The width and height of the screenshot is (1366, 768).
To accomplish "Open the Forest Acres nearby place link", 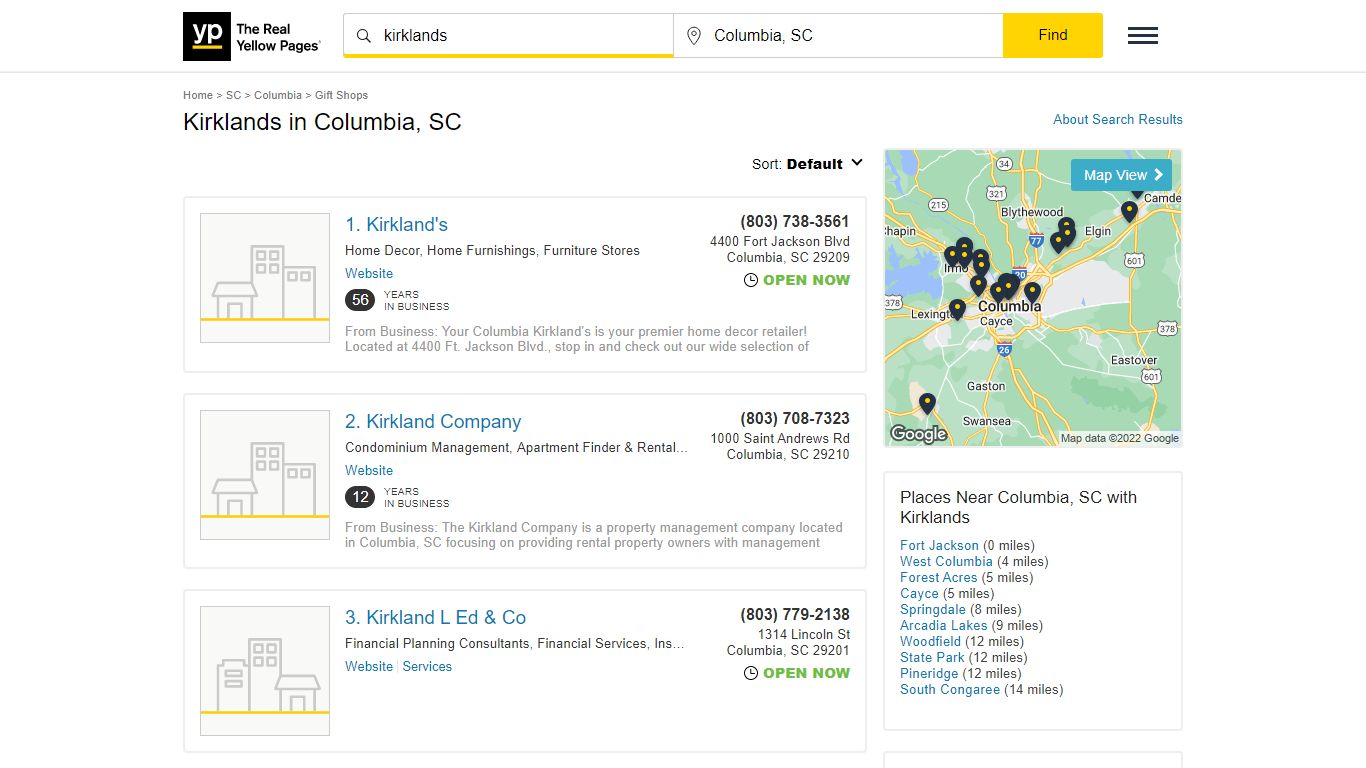I will click(939, 577).
